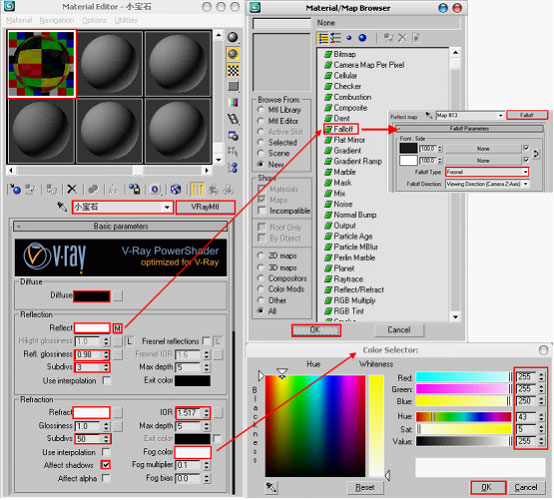Viewport: 554px width, 500px height.
Task: Toggle Show End Result icon
Action: pyautogui.click(x=197, y=189)
